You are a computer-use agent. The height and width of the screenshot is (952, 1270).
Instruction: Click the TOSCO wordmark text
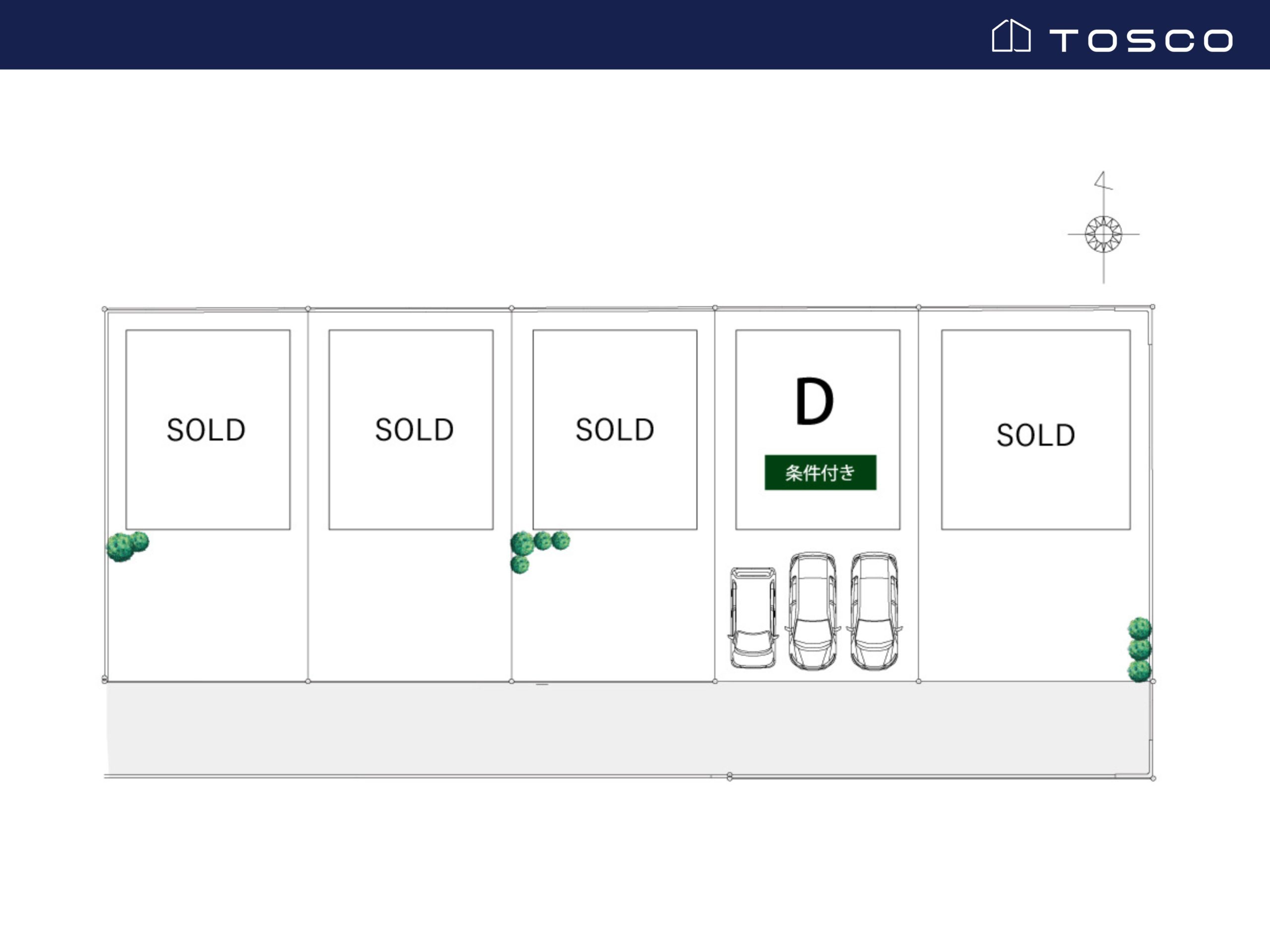click(x=1141, y=41)
